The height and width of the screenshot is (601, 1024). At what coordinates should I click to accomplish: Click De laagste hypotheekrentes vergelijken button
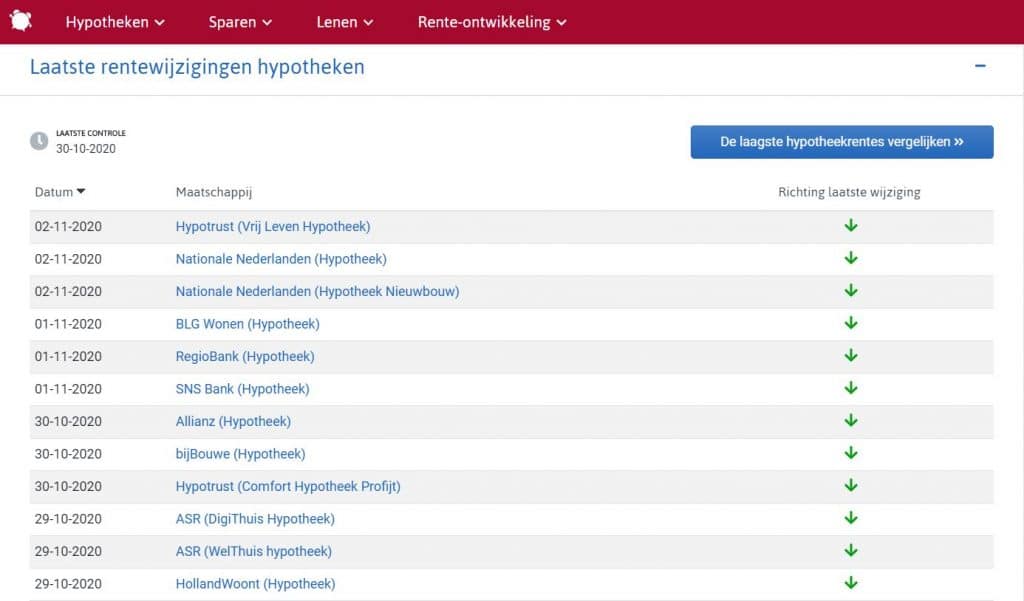click(842, 142)
